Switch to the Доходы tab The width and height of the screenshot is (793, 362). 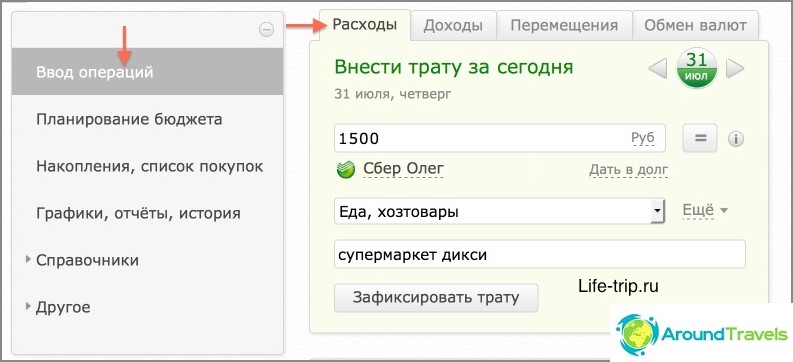(453, 26)
